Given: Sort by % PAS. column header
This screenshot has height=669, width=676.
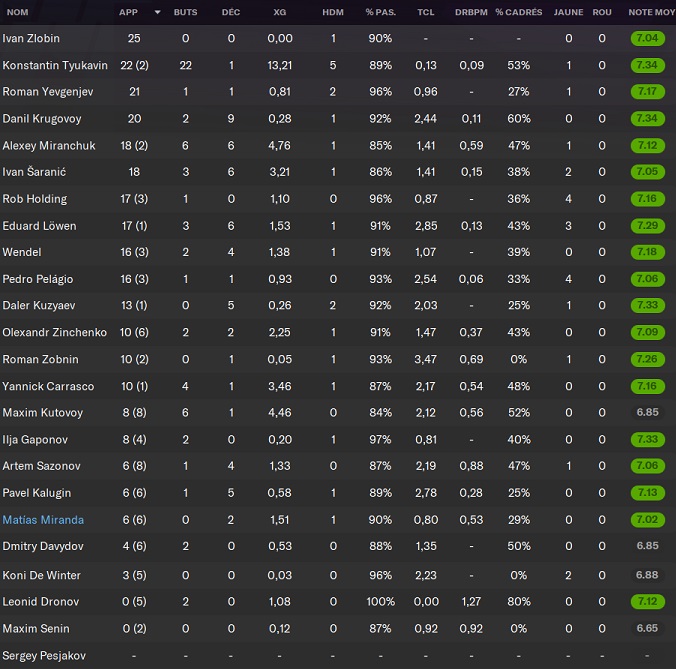Looking at the screenshot, I should click(380, 12).
